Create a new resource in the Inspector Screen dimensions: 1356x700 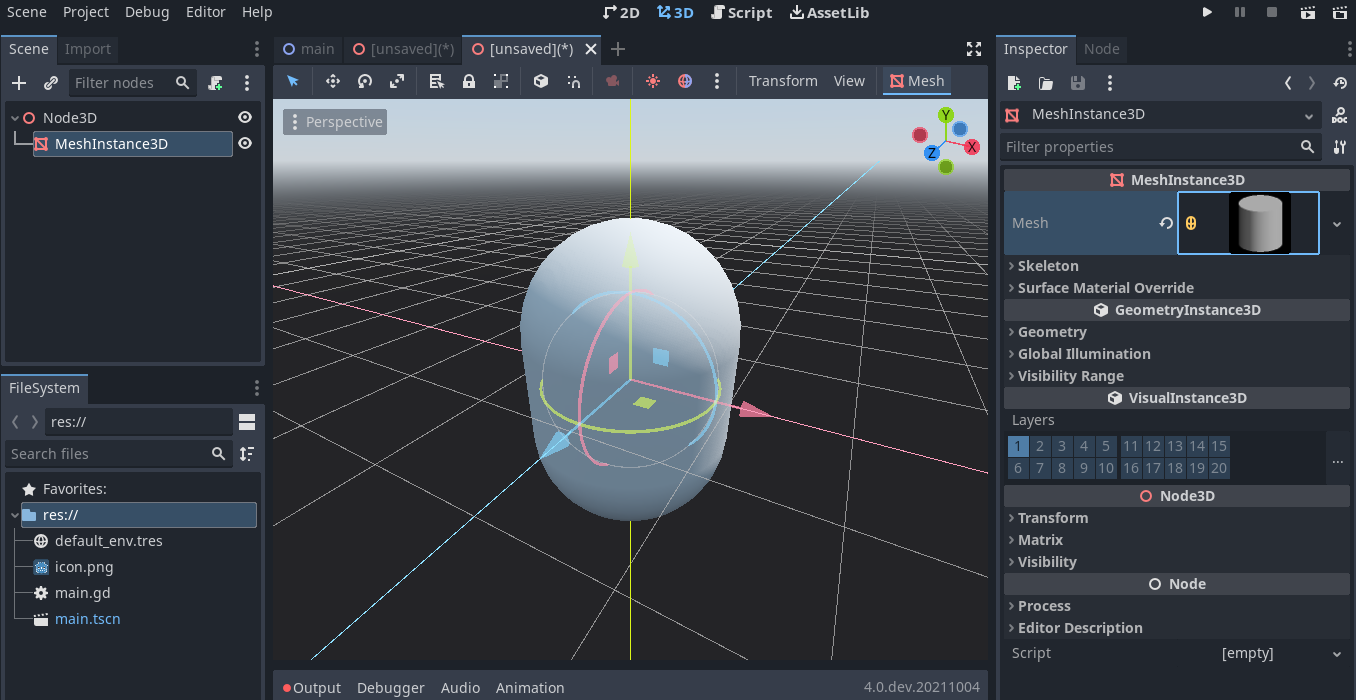click(x=1013, y=84)
